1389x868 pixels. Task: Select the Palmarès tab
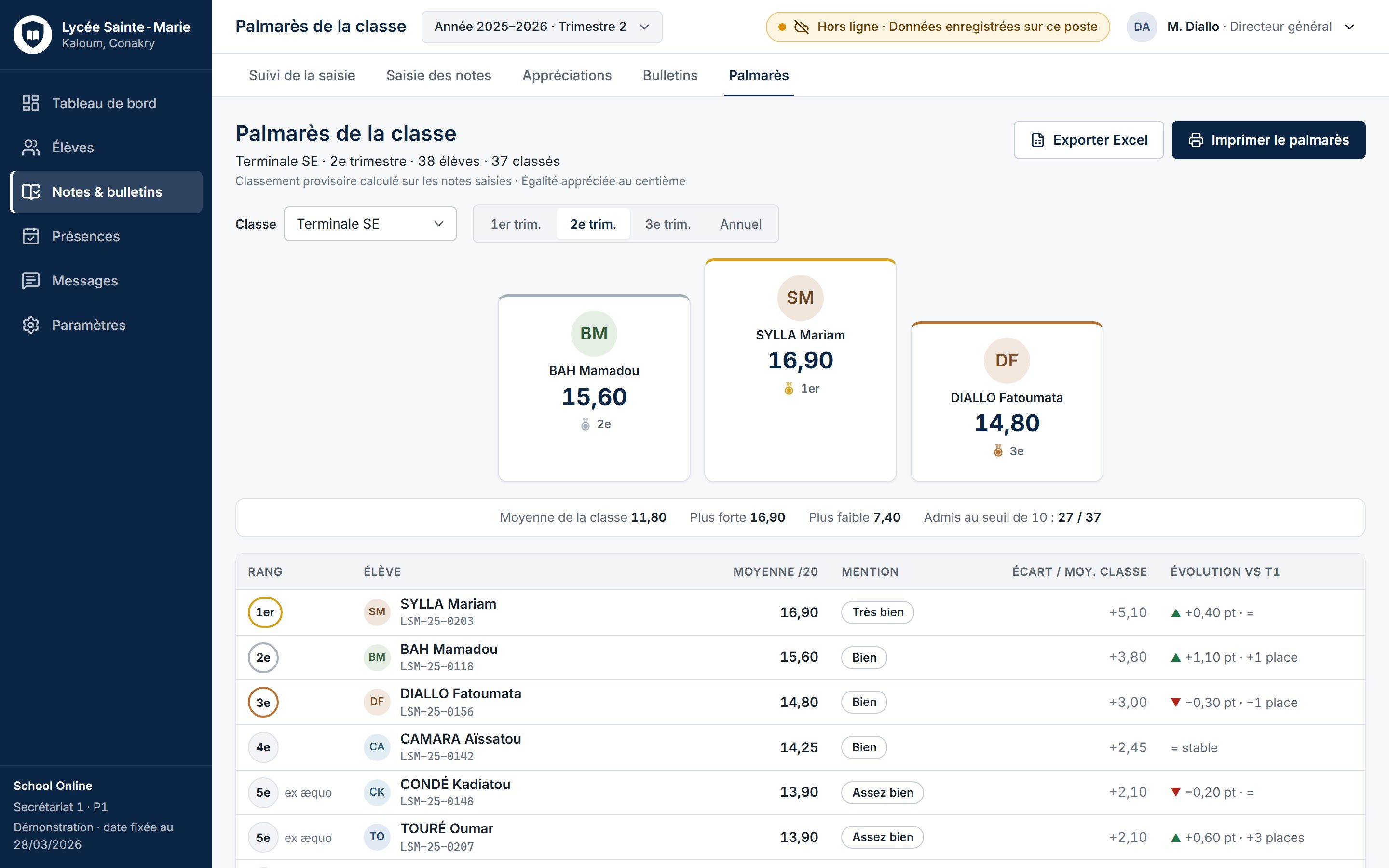coord(759,75)
